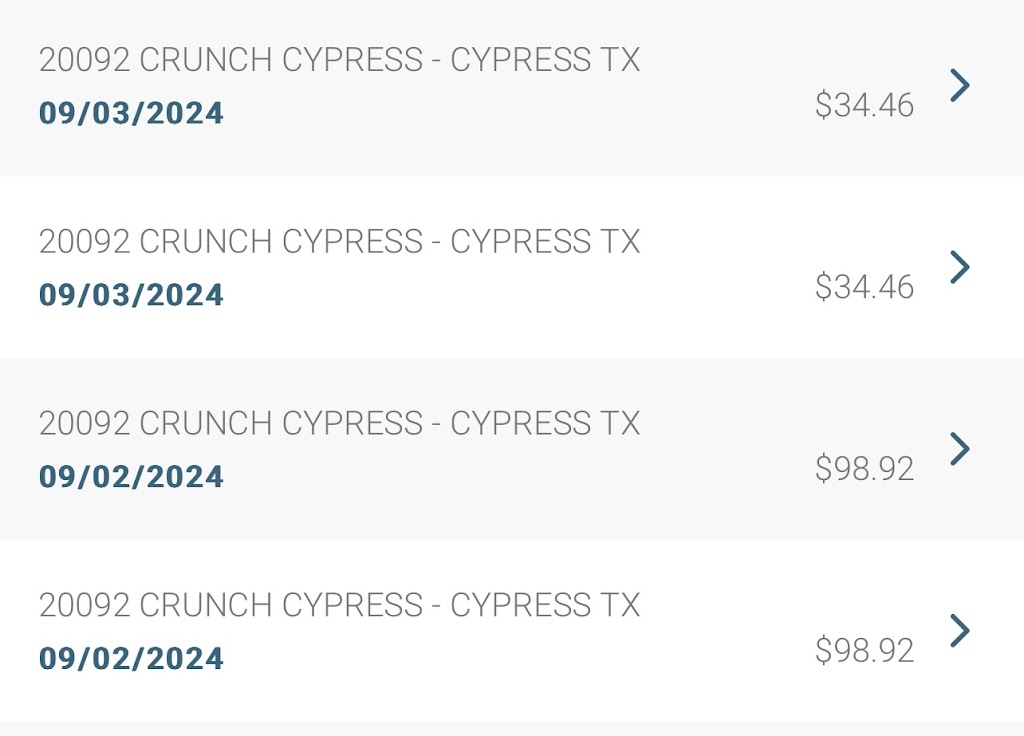The height and width of the screenshot is (736, 1024).
Task: Tap the first $98.92 amount
Action: click(x=864, y=469)
